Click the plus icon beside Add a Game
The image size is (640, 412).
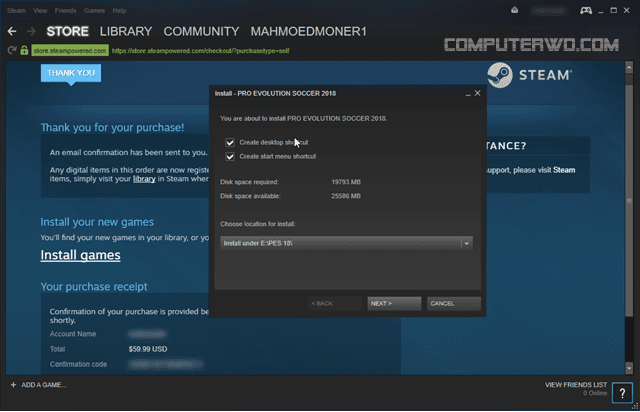click(13, 385)
